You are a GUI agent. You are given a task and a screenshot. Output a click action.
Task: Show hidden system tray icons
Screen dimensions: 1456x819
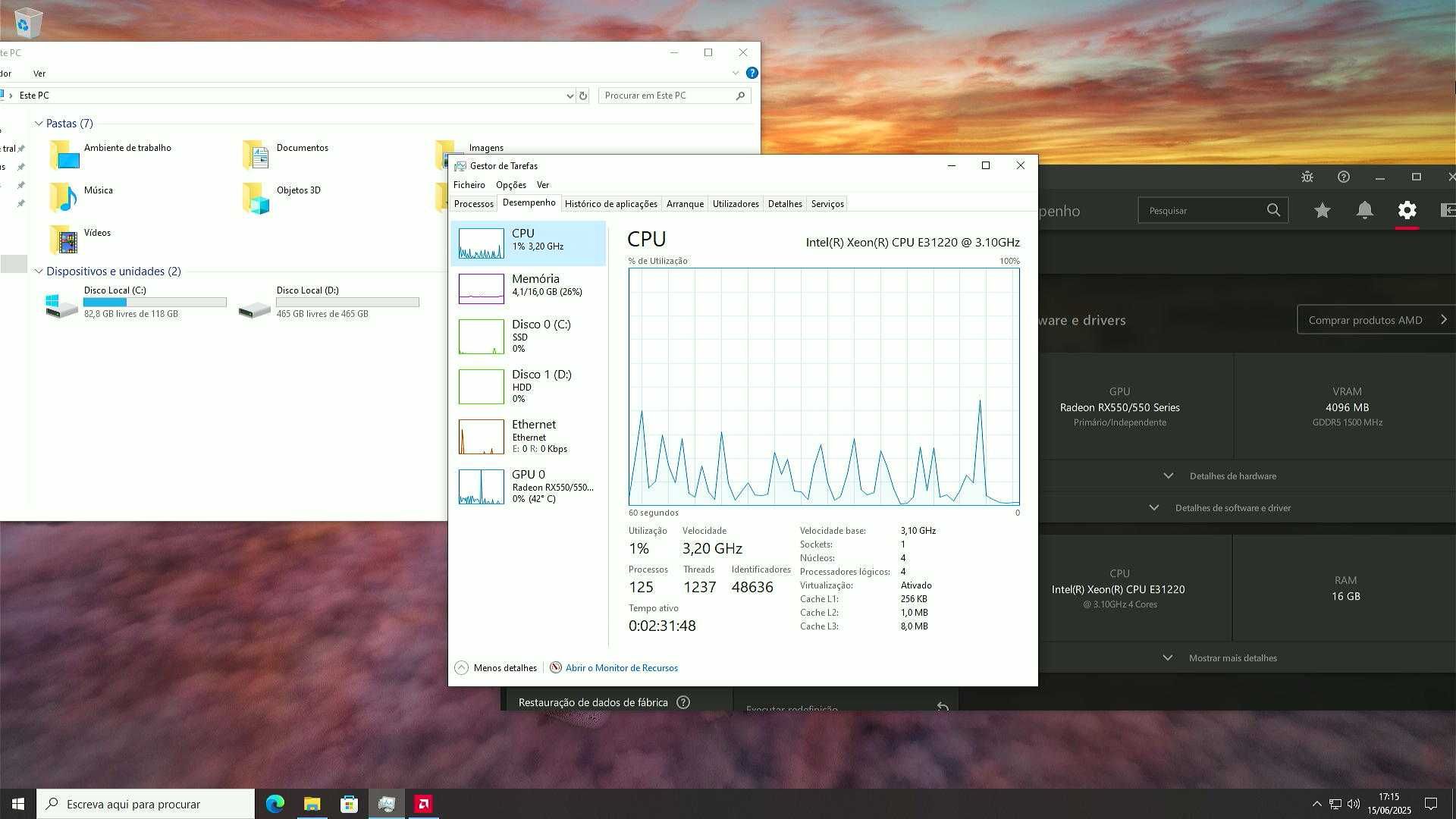click(1317, 804)
